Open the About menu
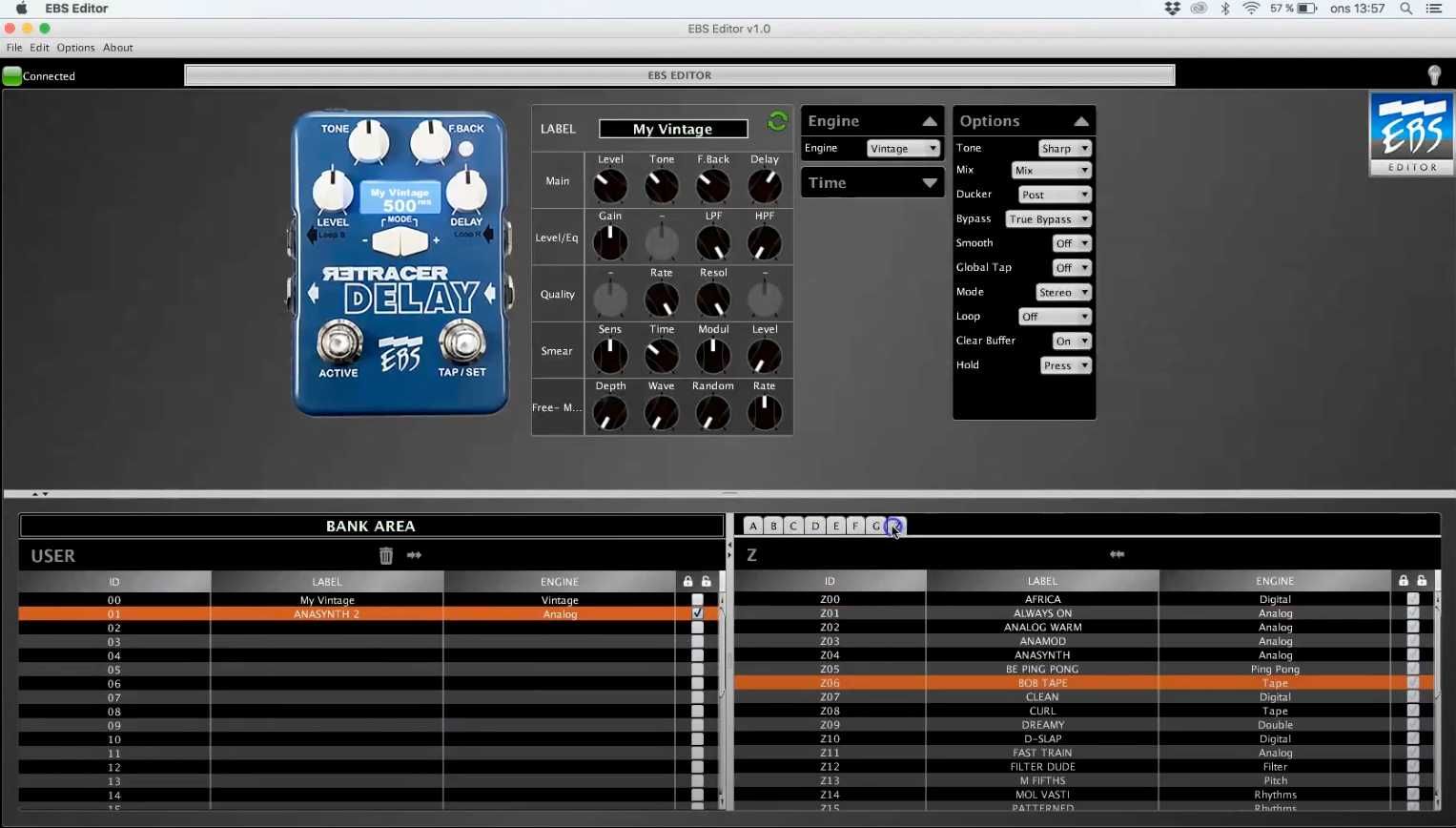 (118, 48)
